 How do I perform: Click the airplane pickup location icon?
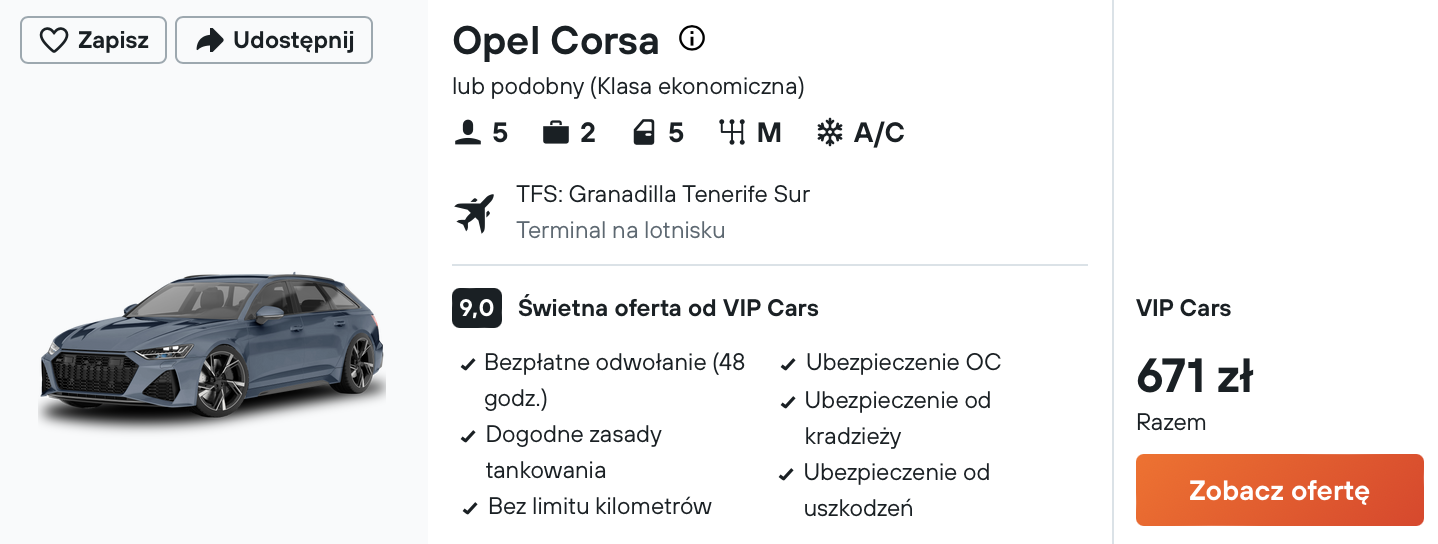tap(475, 213)
